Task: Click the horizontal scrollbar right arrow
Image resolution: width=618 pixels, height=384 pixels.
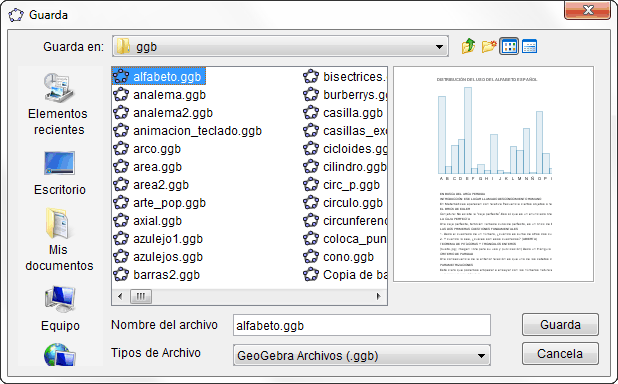Action: coord(379,296)
